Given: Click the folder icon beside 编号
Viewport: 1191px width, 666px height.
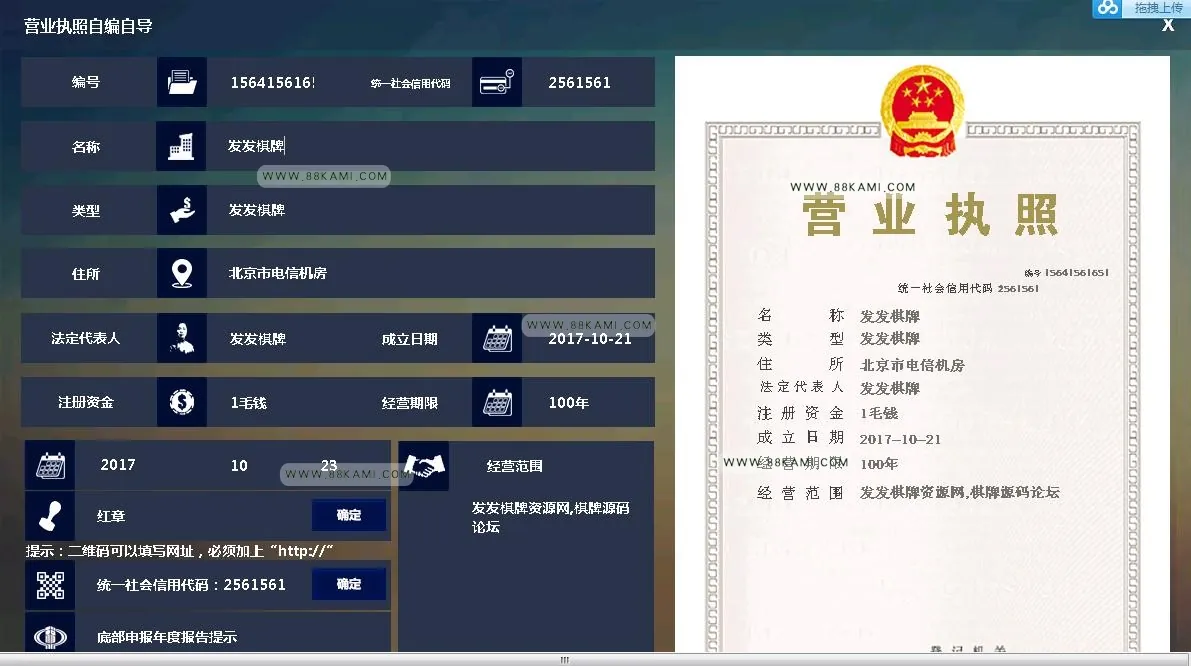Looking at the screenshot, I should (x=182, y=82).
